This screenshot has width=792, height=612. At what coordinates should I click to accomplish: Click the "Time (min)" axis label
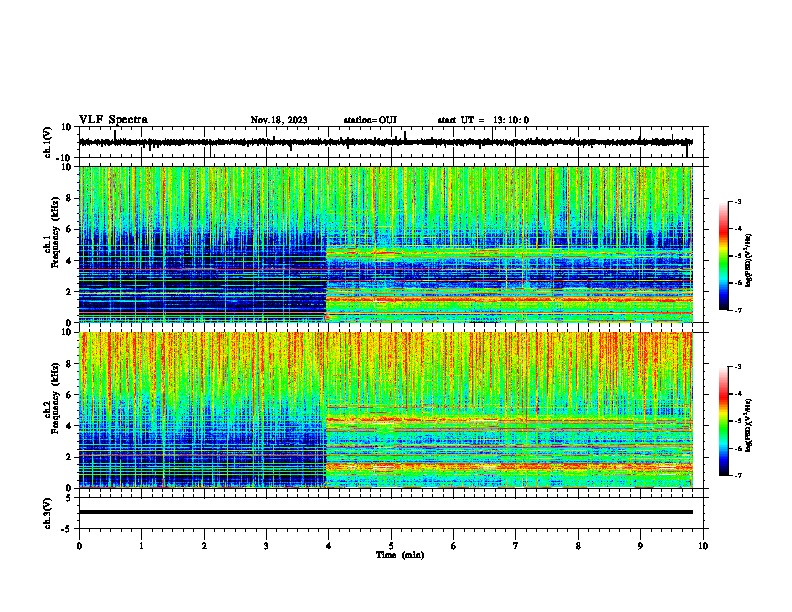pos(400,555)
